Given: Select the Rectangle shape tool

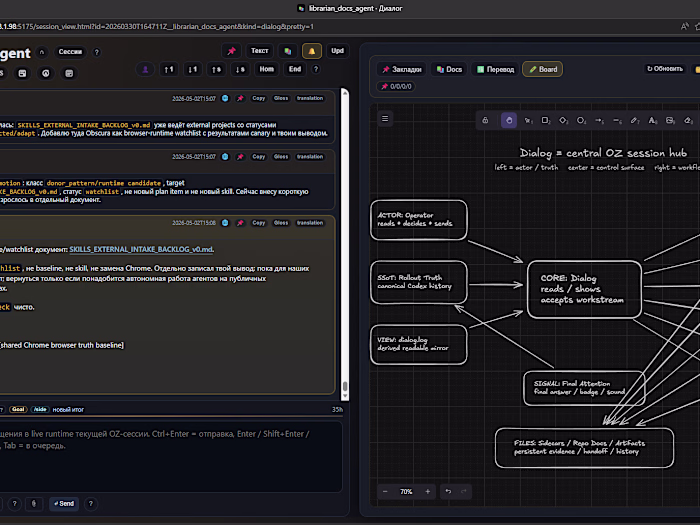Looking at the screenshot, I should pos(546,120).
